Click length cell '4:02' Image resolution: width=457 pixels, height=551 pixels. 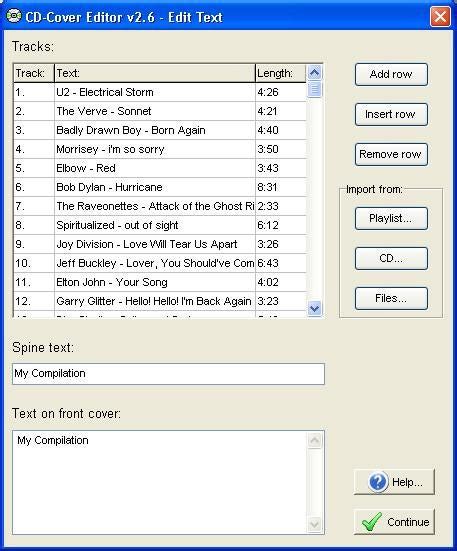coord(281,282)
